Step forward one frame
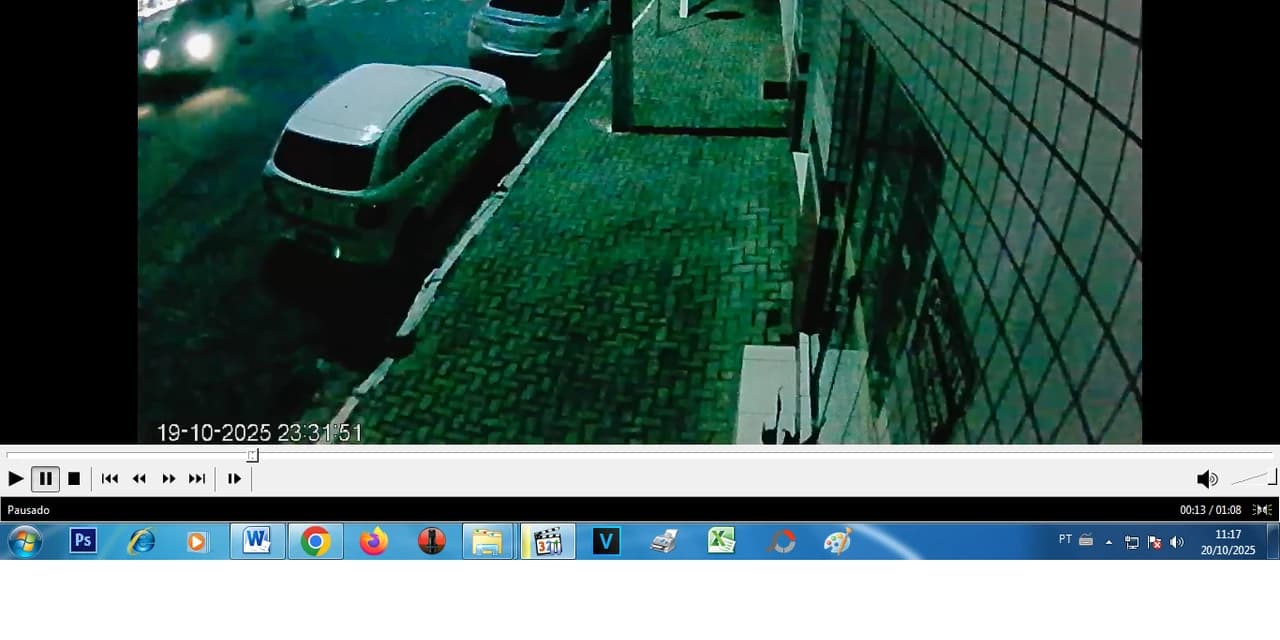The height and width of the screenshot is (640, 1280). (234, 479)
